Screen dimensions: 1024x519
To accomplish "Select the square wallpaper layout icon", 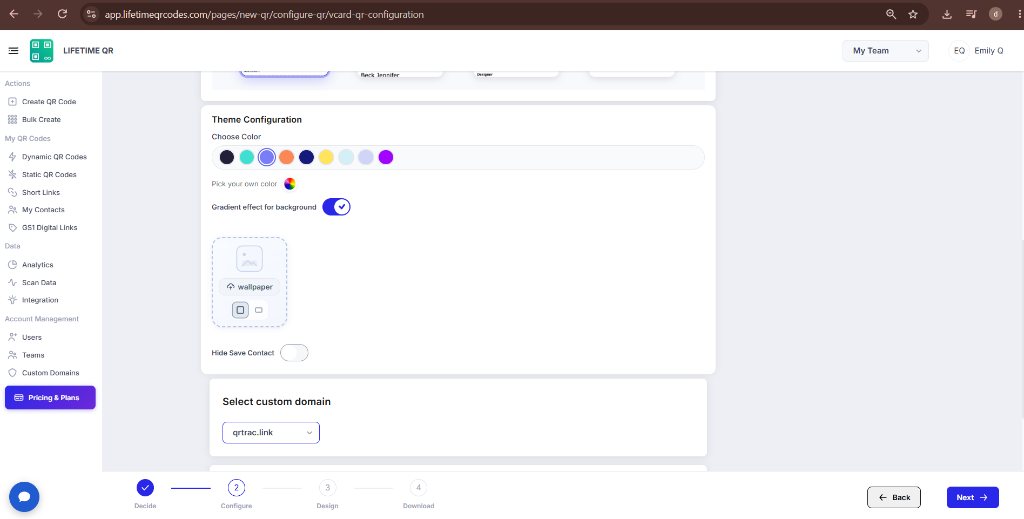I will pyautogui.click(x=240, y=310).
